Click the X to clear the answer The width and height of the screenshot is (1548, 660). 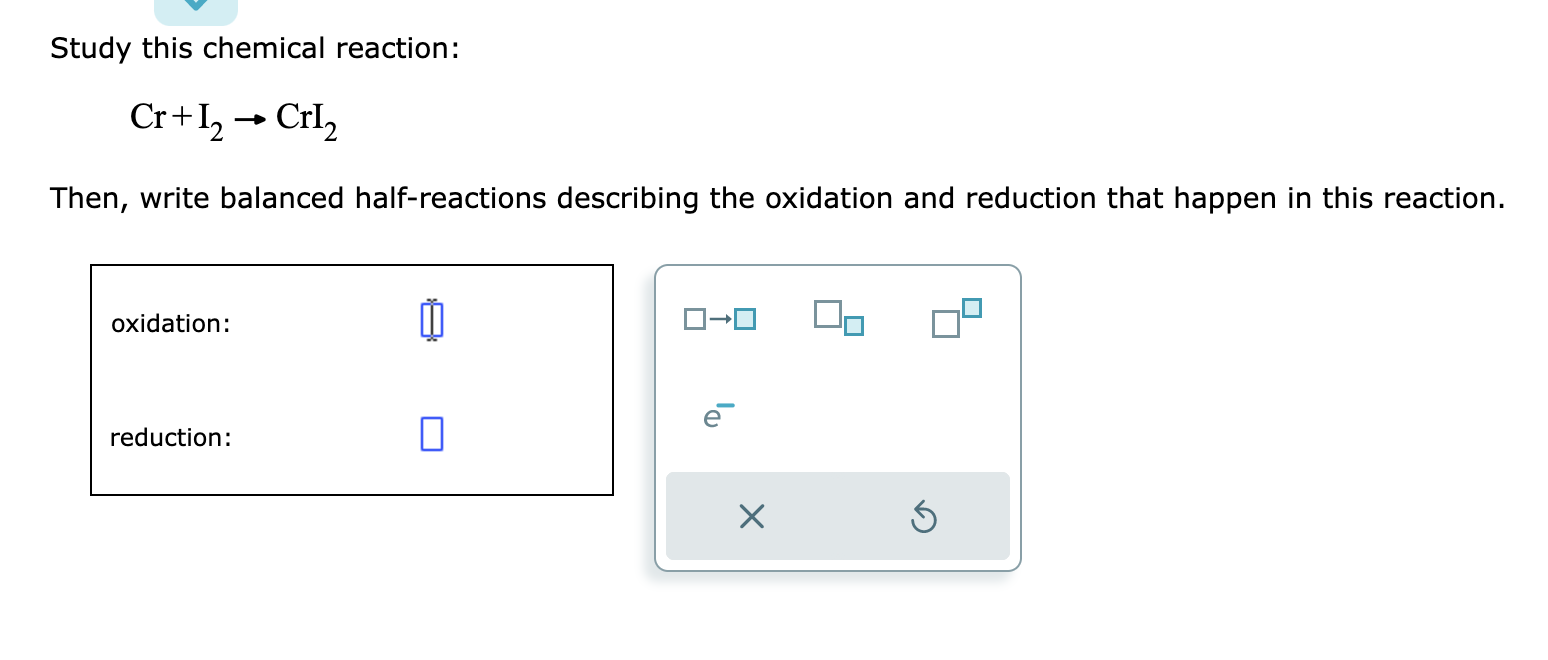752,518
